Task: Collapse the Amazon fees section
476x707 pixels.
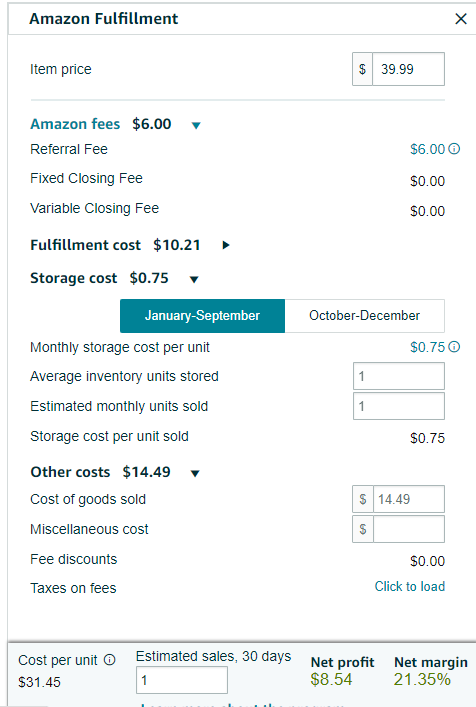Action: tap(196, 125)
